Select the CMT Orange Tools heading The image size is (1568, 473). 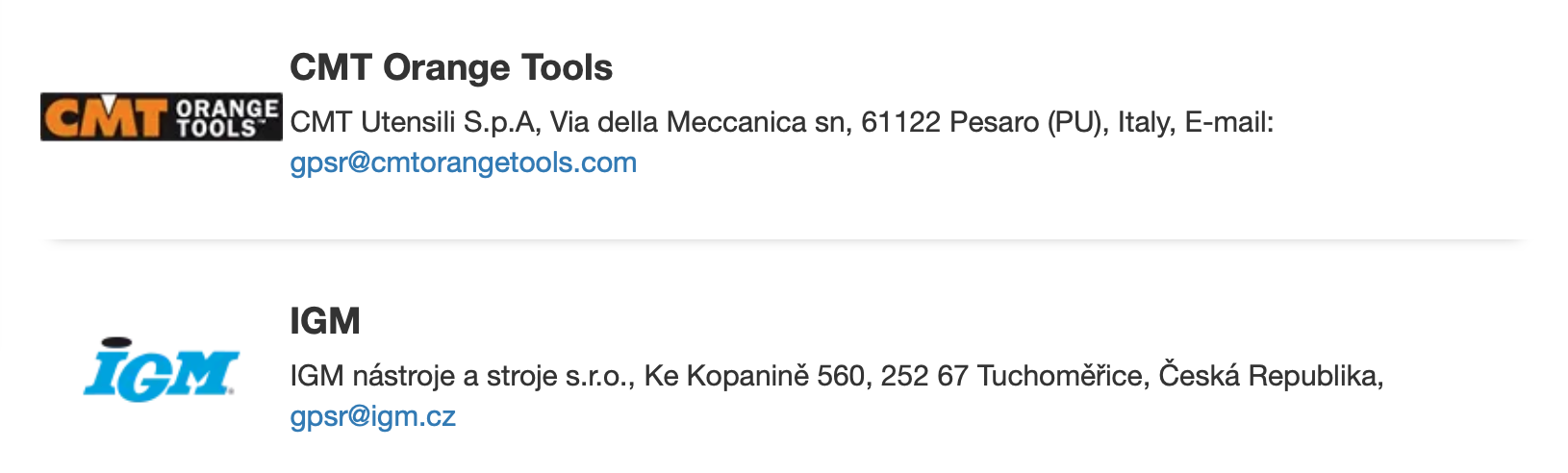[451, 67]
